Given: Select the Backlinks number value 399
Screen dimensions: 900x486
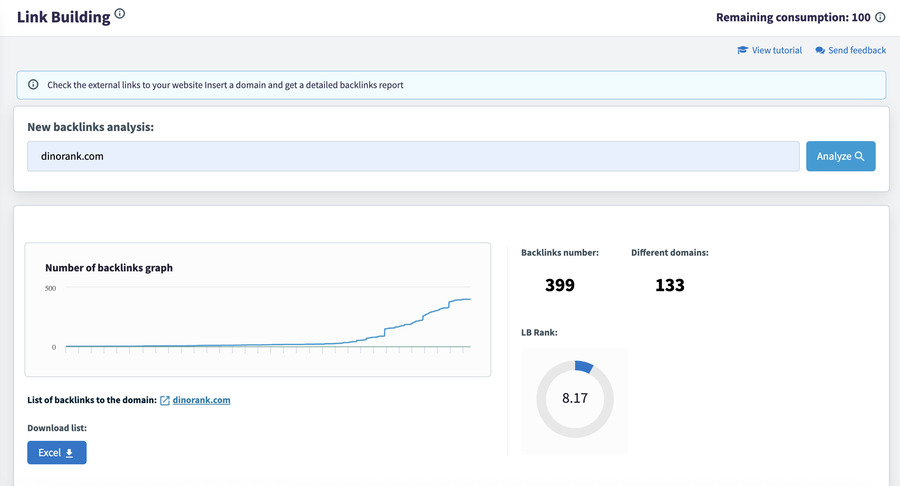Looking at the screenshot, I should (x=560, y=285).
